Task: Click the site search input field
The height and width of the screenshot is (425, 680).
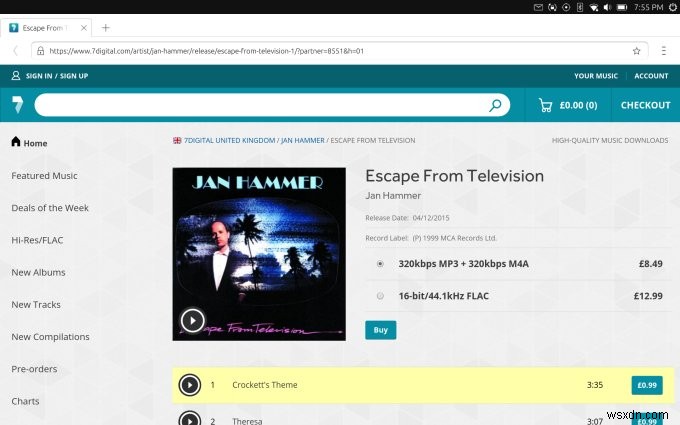Action: point(260,105)
